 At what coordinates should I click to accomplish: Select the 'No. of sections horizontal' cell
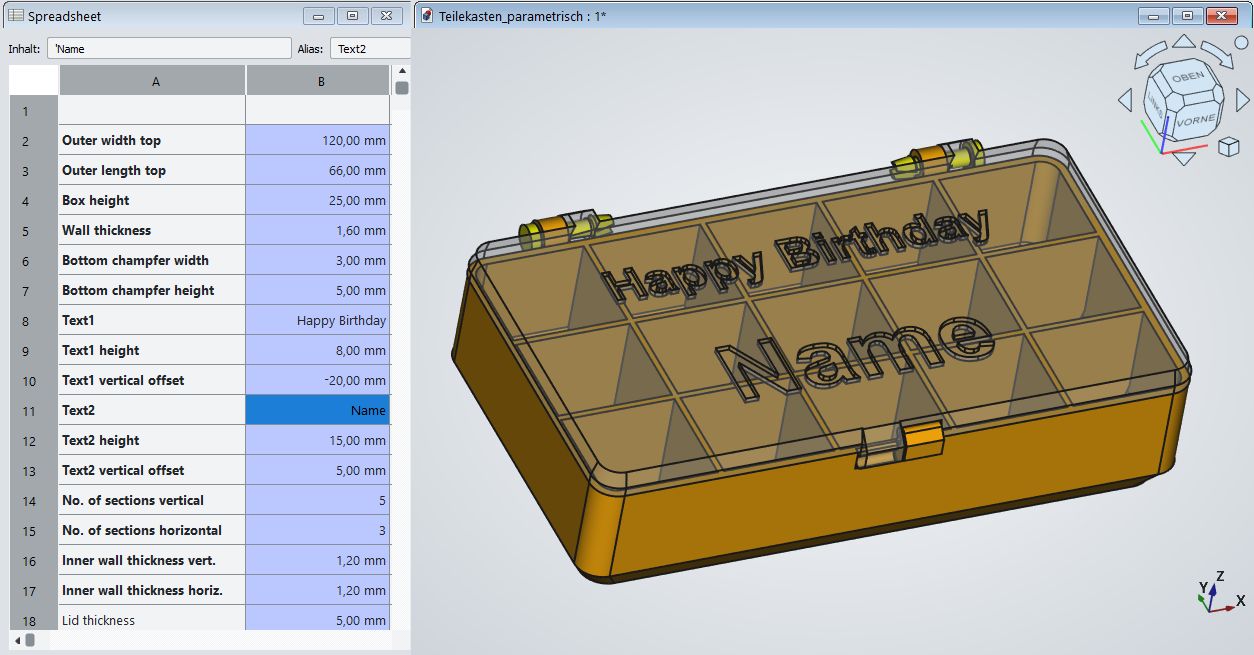[152, 530]
